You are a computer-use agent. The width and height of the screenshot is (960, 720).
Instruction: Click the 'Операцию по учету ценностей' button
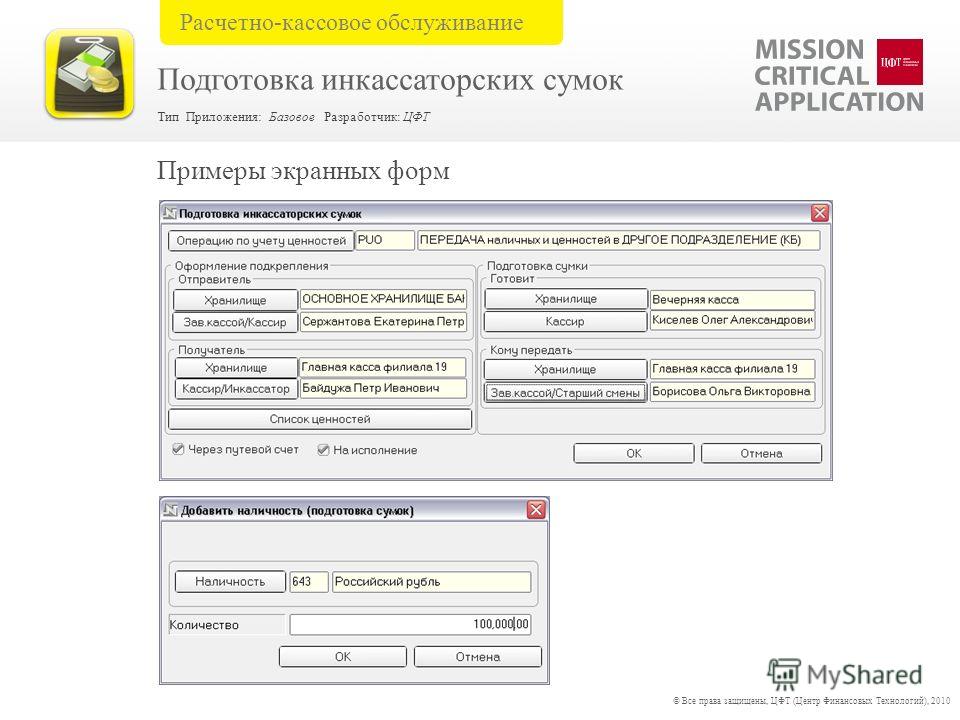click(261, 241)
